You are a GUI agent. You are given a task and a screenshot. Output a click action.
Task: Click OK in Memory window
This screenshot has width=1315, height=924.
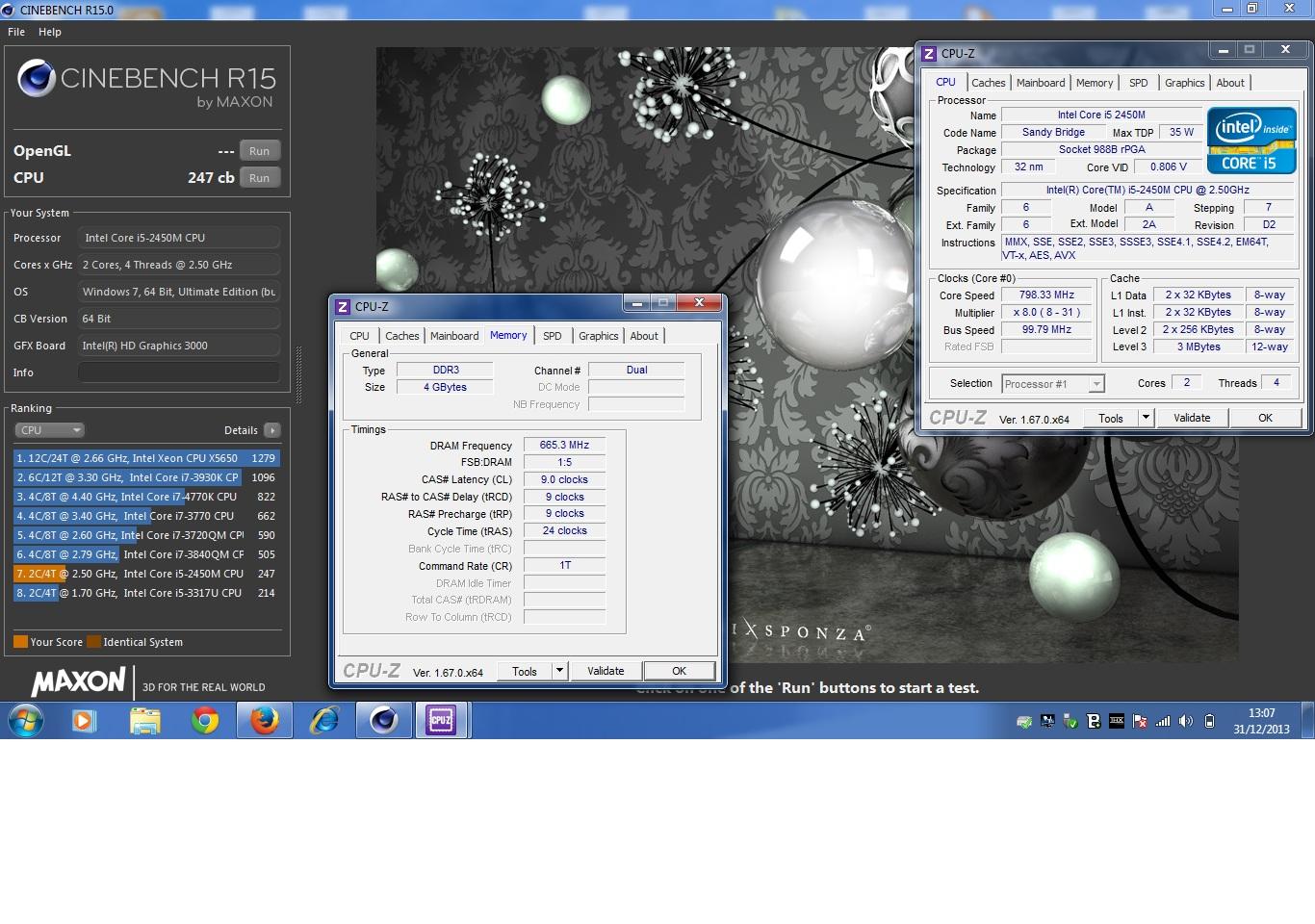(680, 671)
